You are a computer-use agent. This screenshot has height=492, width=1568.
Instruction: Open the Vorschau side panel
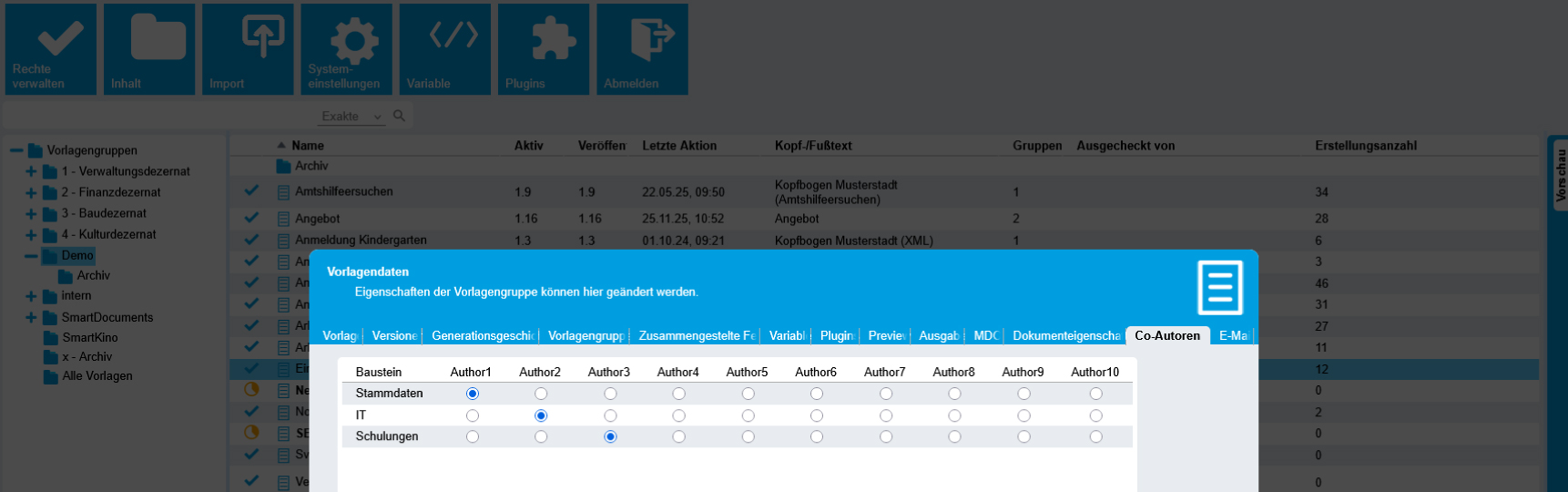[1560, 173]
